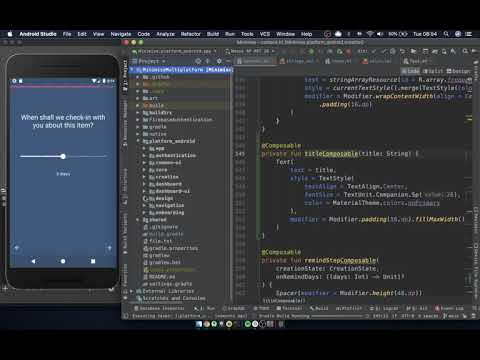Tap the Android back triangle on emulator
Image resolution: width=480 pixels, height=360 pixels.
pos(33,261)
